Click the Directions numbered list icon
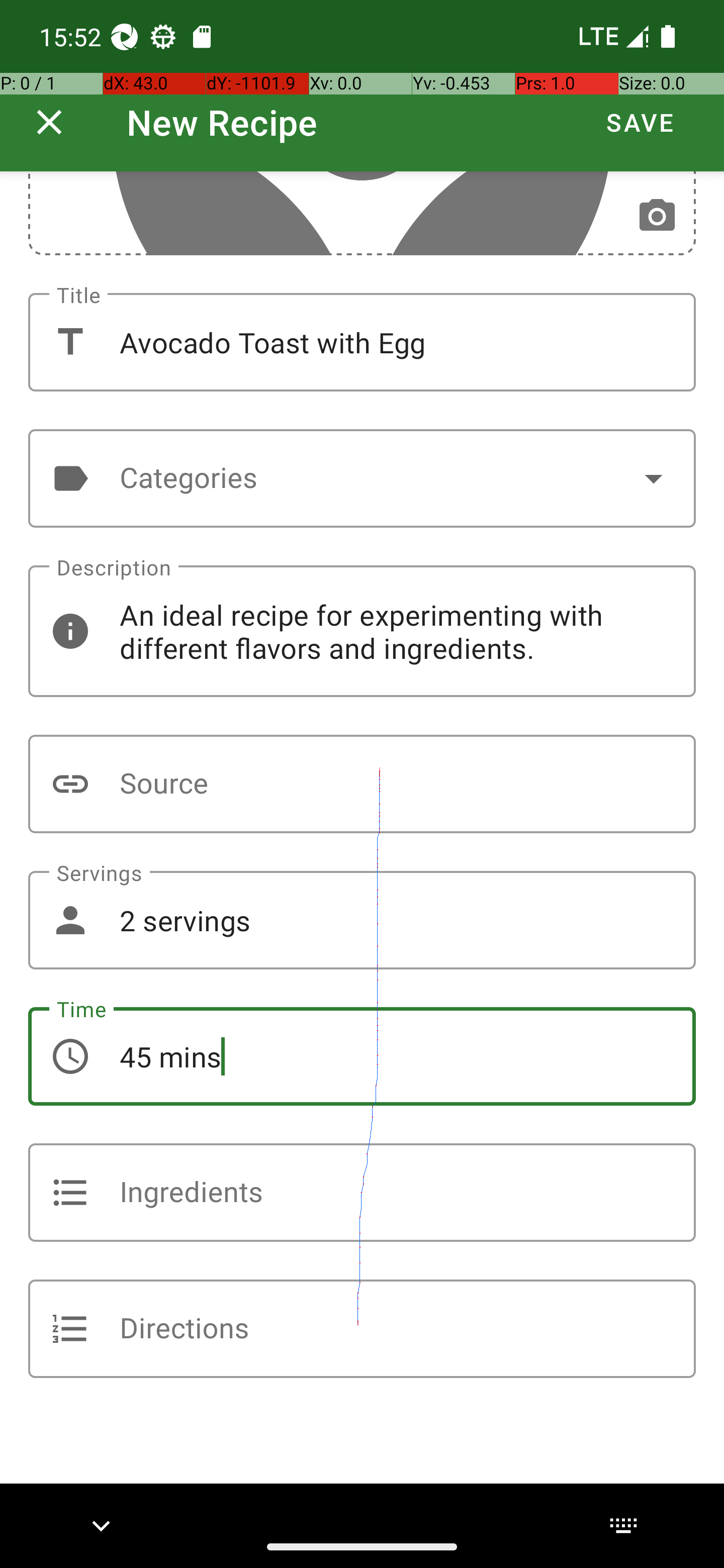 [x=70, y=1329]
